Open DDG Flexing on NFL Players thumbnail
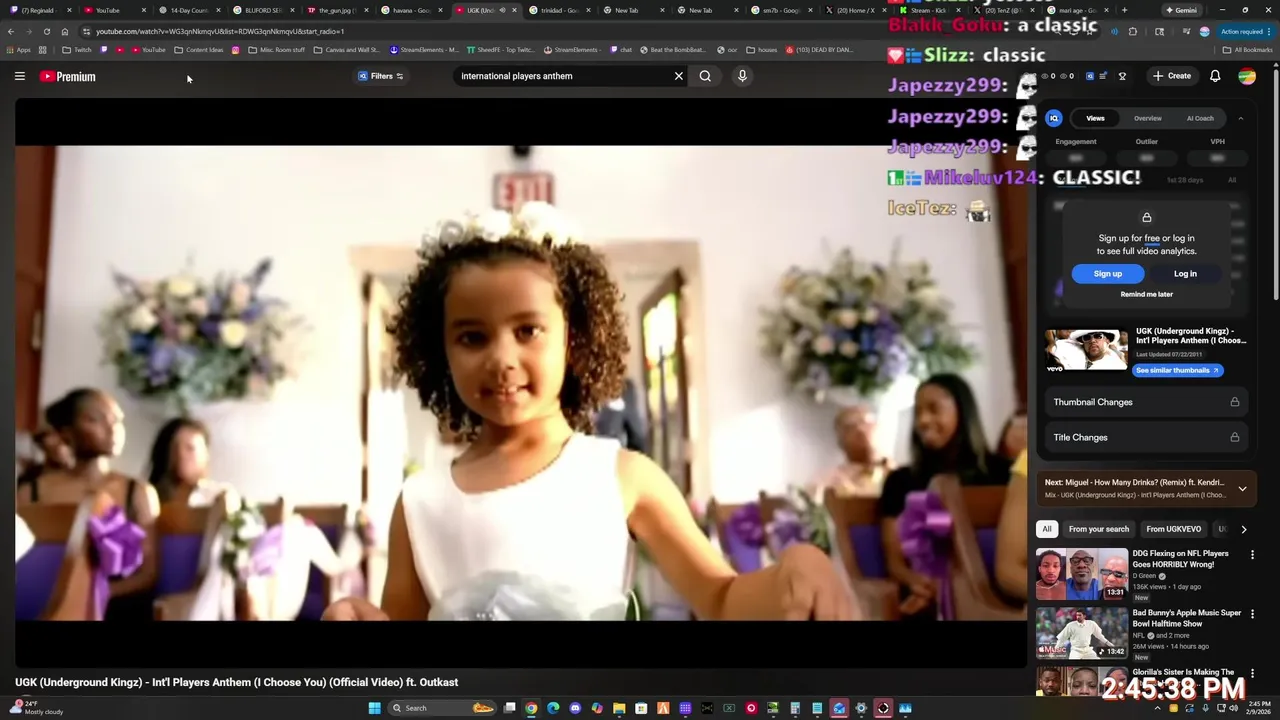 (1082, 574)
